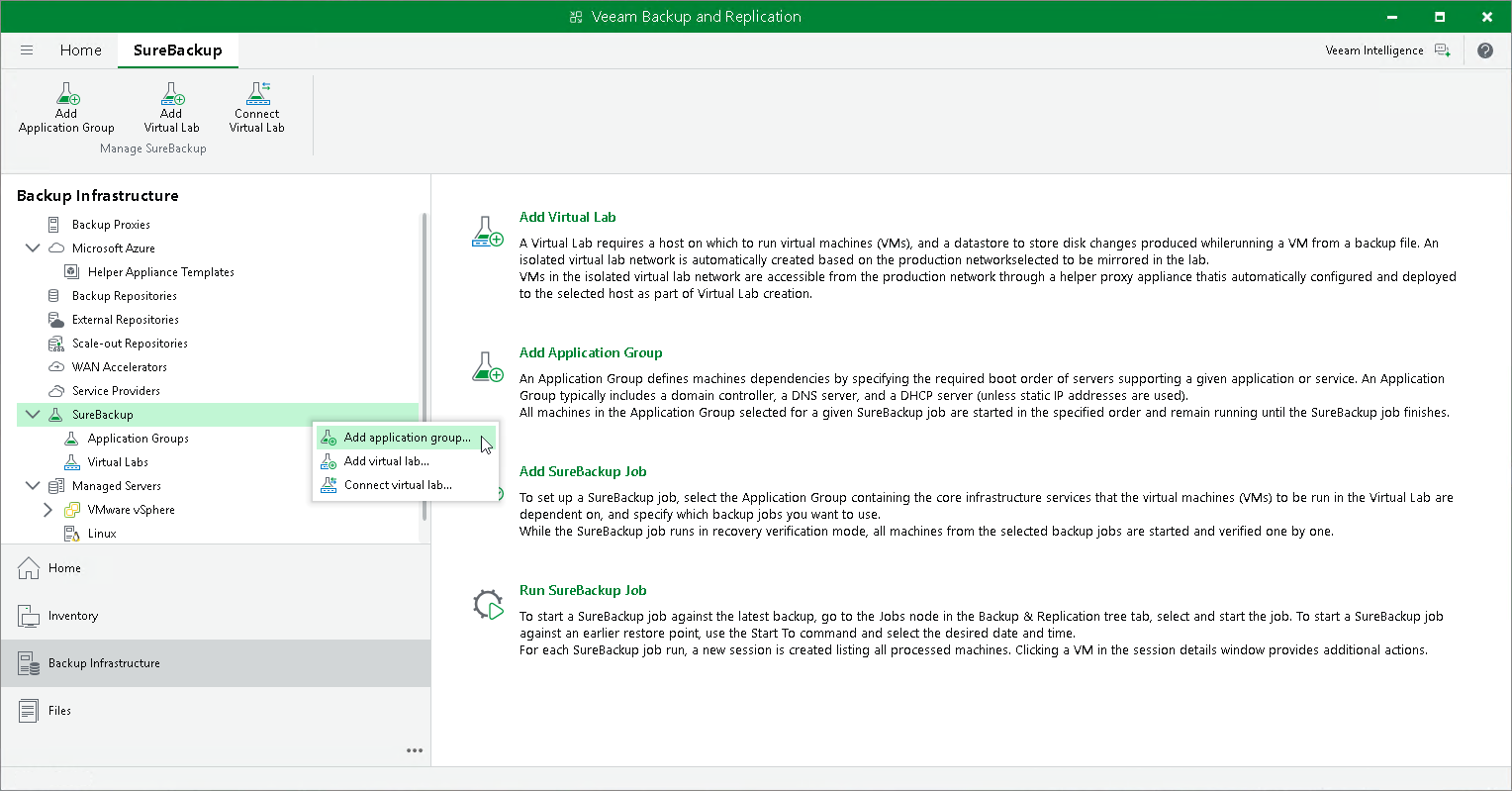Select the Linux server icon
This screenshot has width=1512, height=791.
coord(71,534)
